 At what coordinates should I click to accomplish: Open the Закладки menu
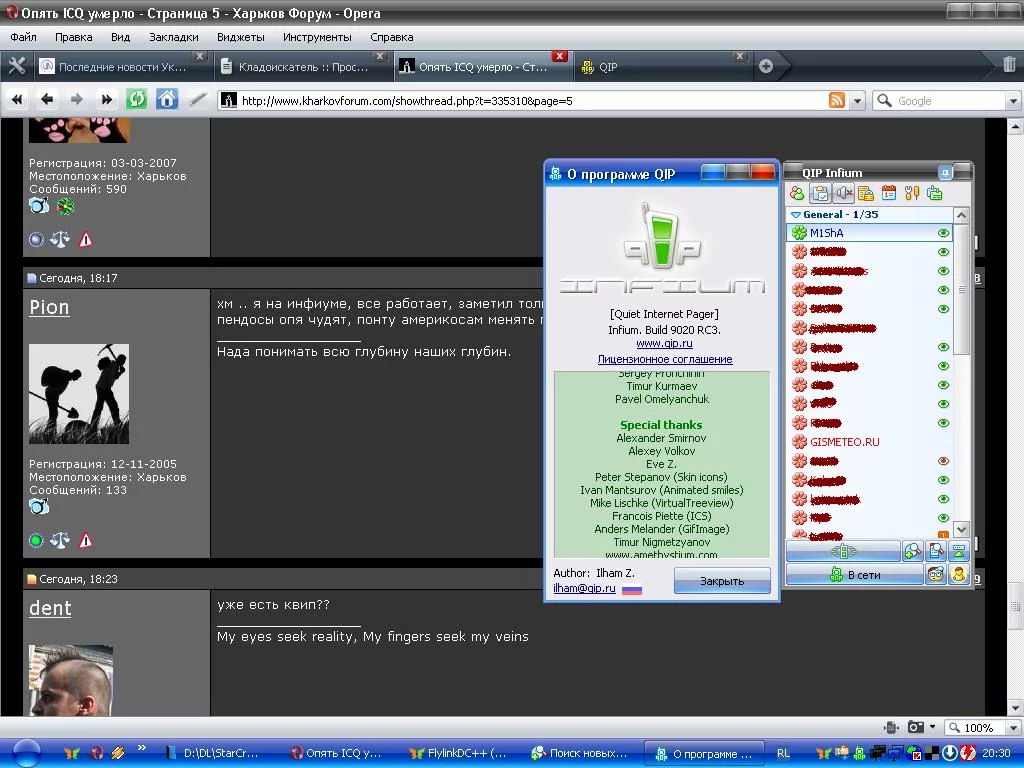pyautogui.click(x=174, y=37)
